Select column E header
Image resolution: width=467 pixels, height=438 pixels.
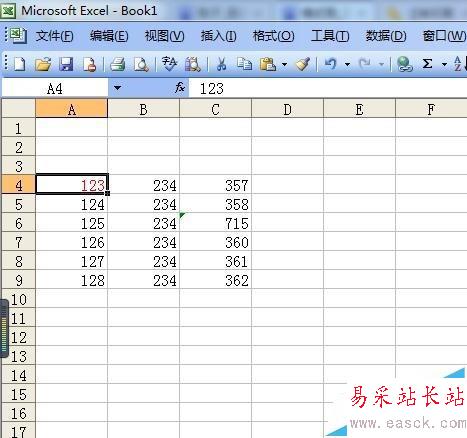click(359, 109)
